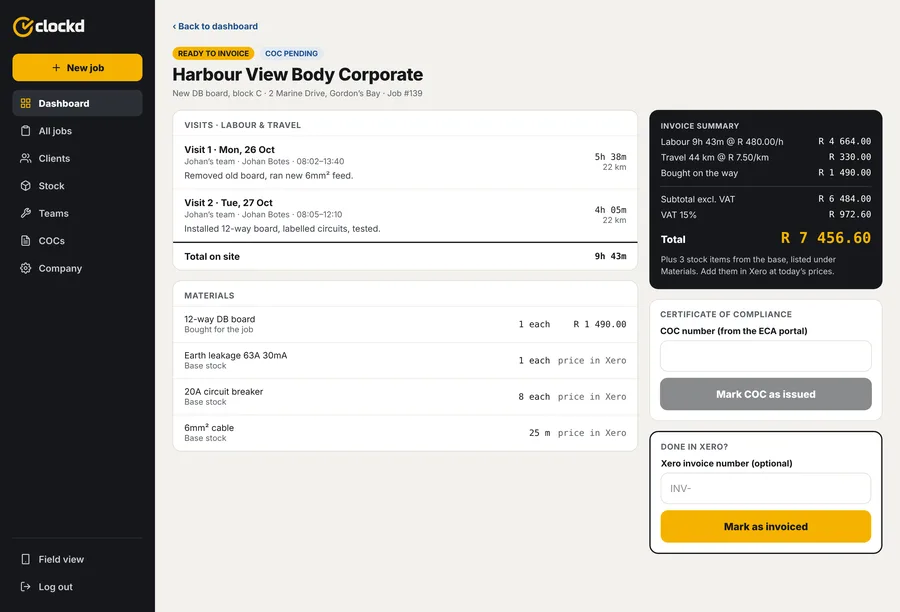Click the R 7 456.60 total amount
900x612 pixels.
tap(825, 238)
